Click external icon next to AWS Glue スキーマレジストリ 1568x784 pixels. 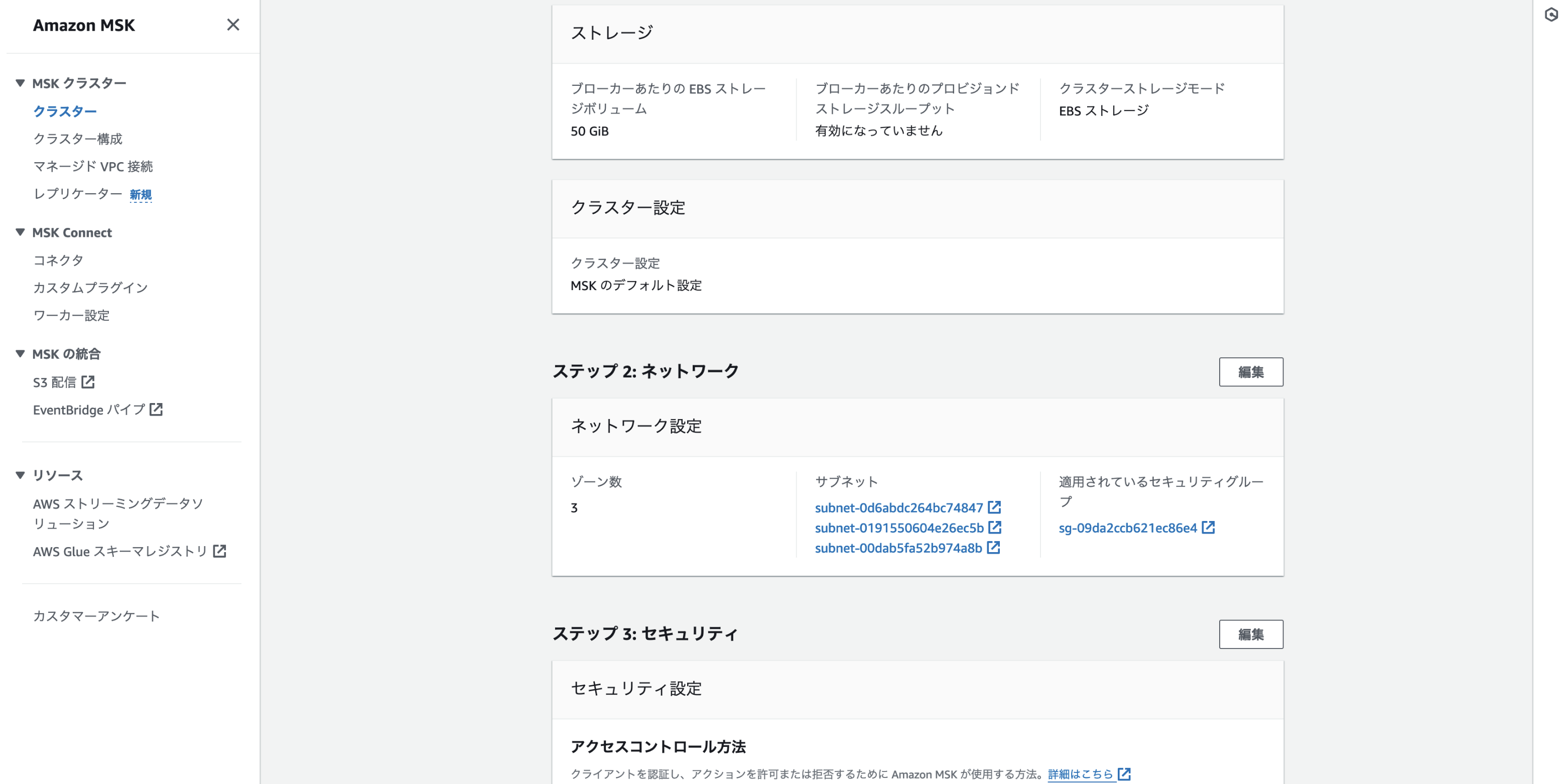click(220, 551)
